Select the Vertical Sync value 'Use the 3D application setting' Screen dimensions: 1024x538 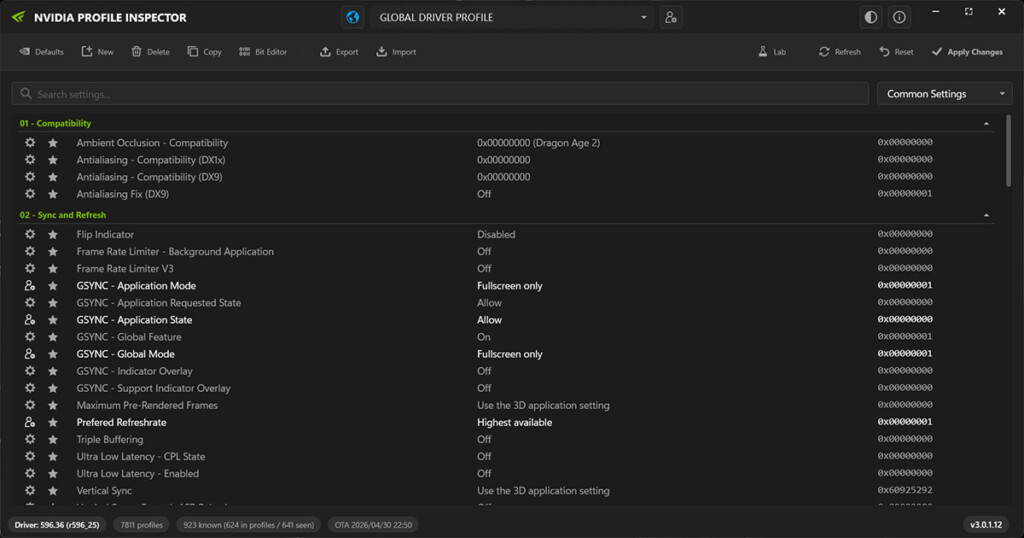pyautogui.click(x=543, y=490)
